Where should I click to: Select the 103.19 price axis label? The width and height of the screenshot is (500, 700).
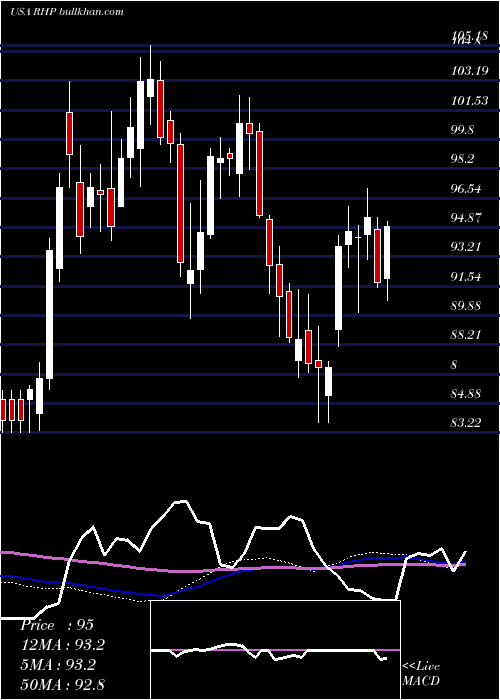tap(470, 71)
